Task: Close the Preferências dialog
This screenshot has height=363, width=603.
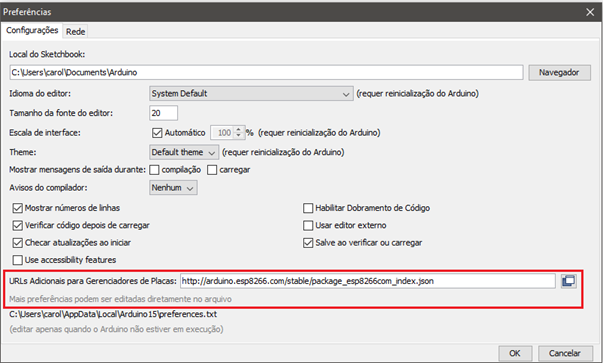Action: 590,12
